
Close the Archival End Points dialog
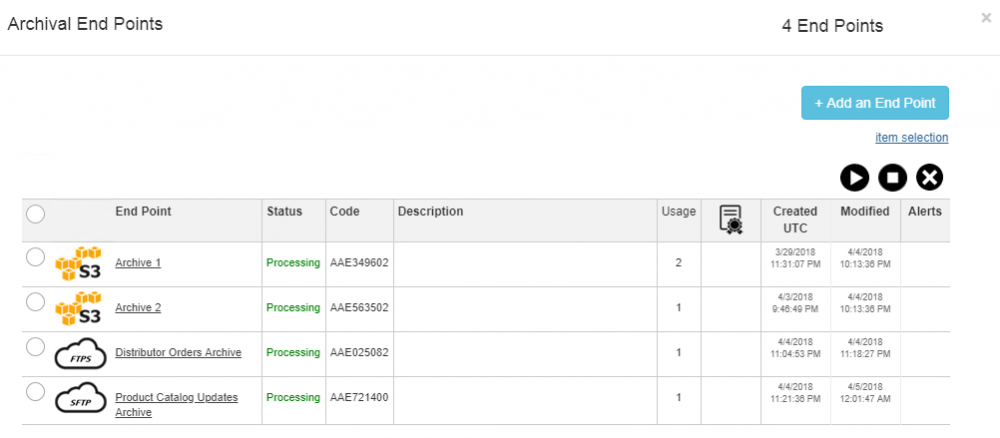point(986,17)
